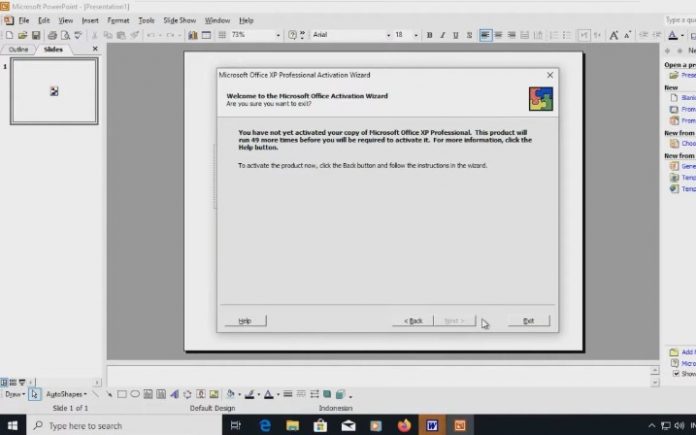Open the Insert menu
696x435 pixels.
90,20
